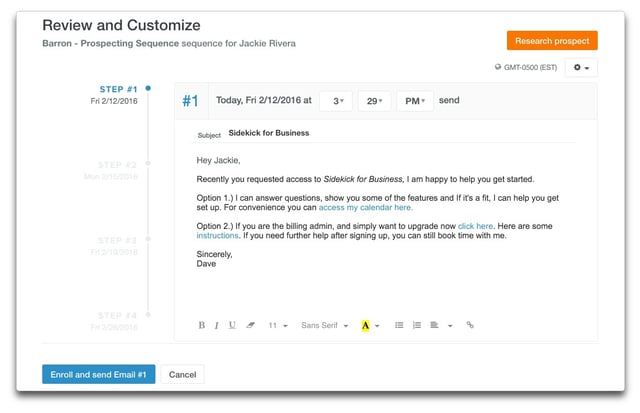Expand the alignment options arrow
Viewport: 640px width, 413px height.
coord(450,326)
